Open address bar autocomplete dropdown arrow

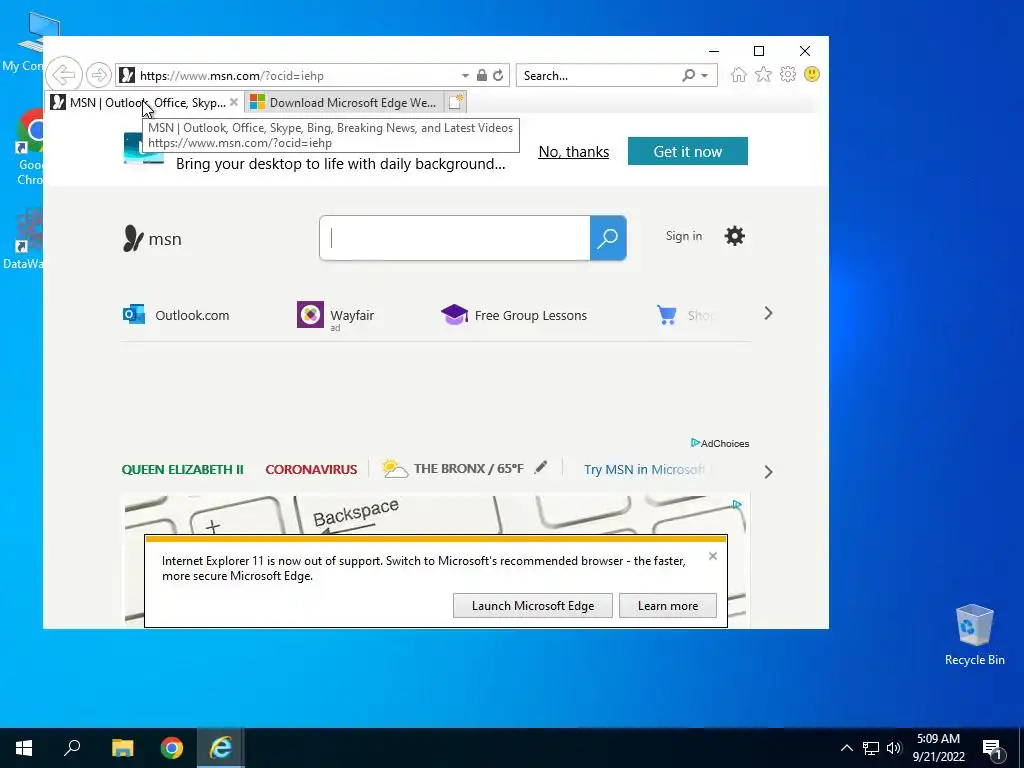(465, 76)
